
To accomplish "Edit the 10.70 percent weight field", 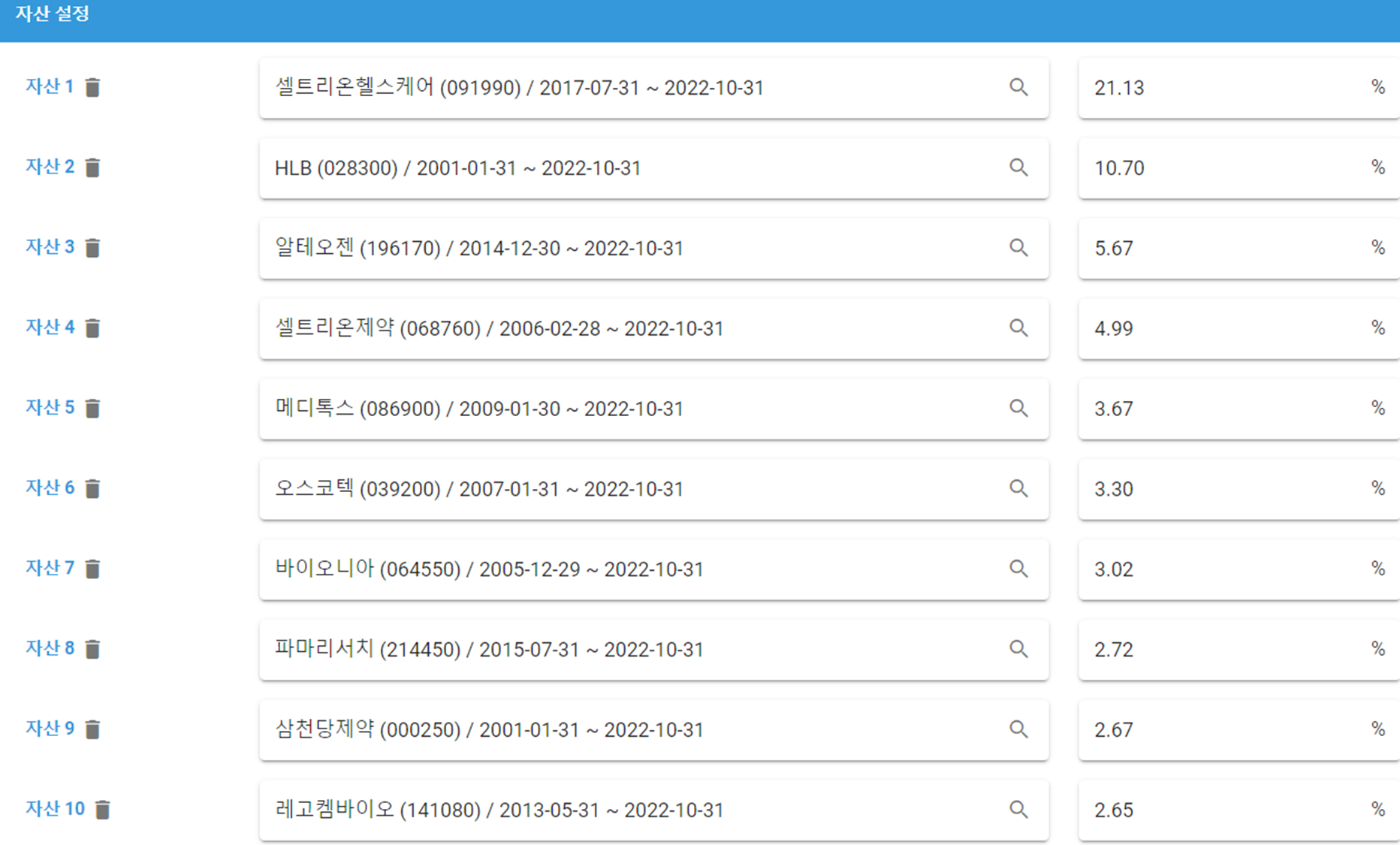I will (1239, 168).
